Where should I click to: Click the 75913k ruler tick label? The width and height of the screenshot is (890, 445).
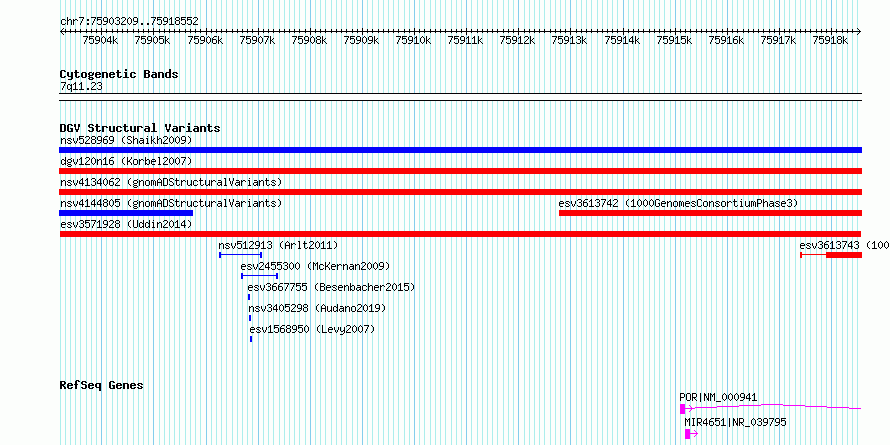coord(570,40)
